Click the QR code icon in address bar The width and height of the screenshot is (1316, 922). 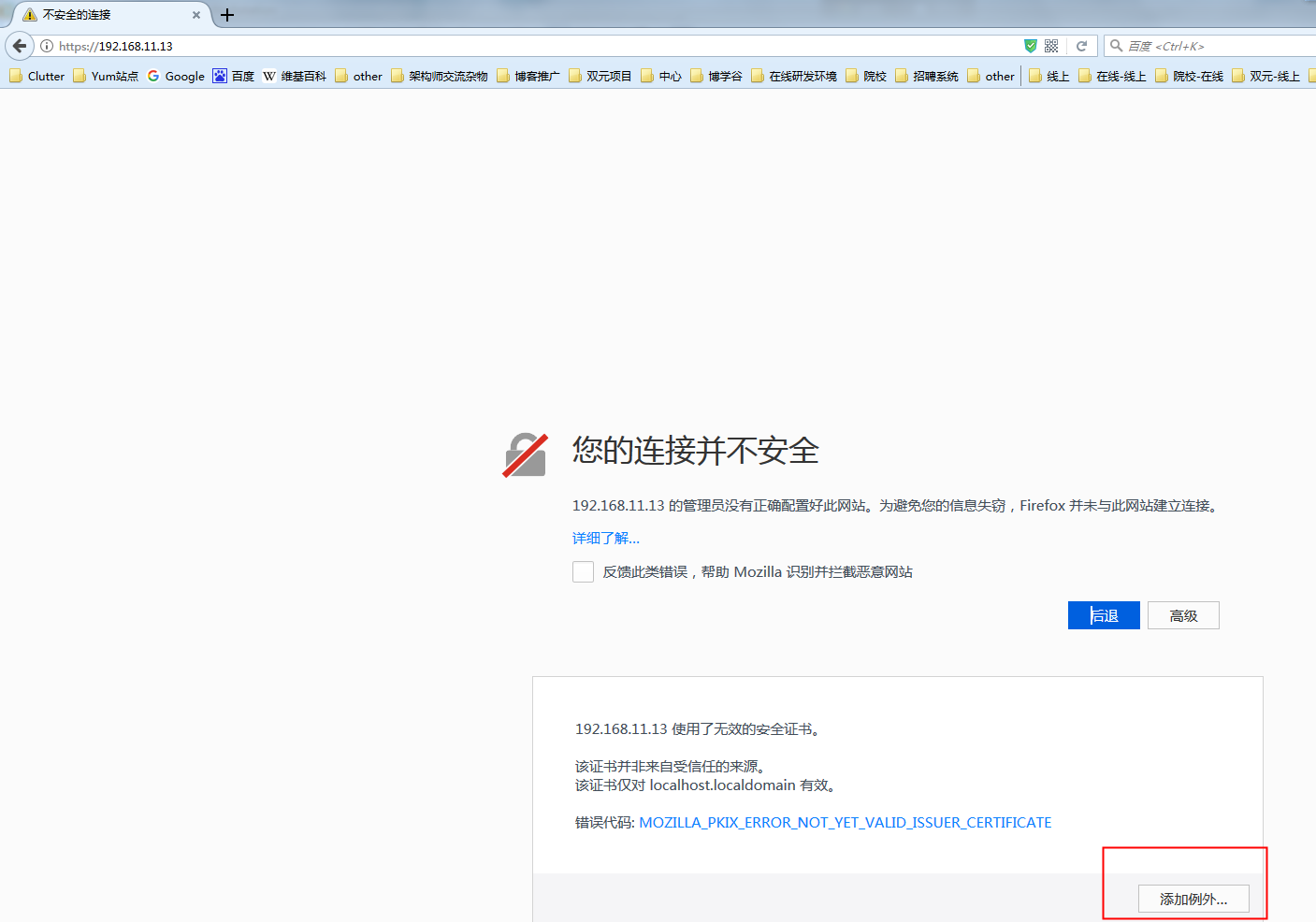(x=1051, y=46)
